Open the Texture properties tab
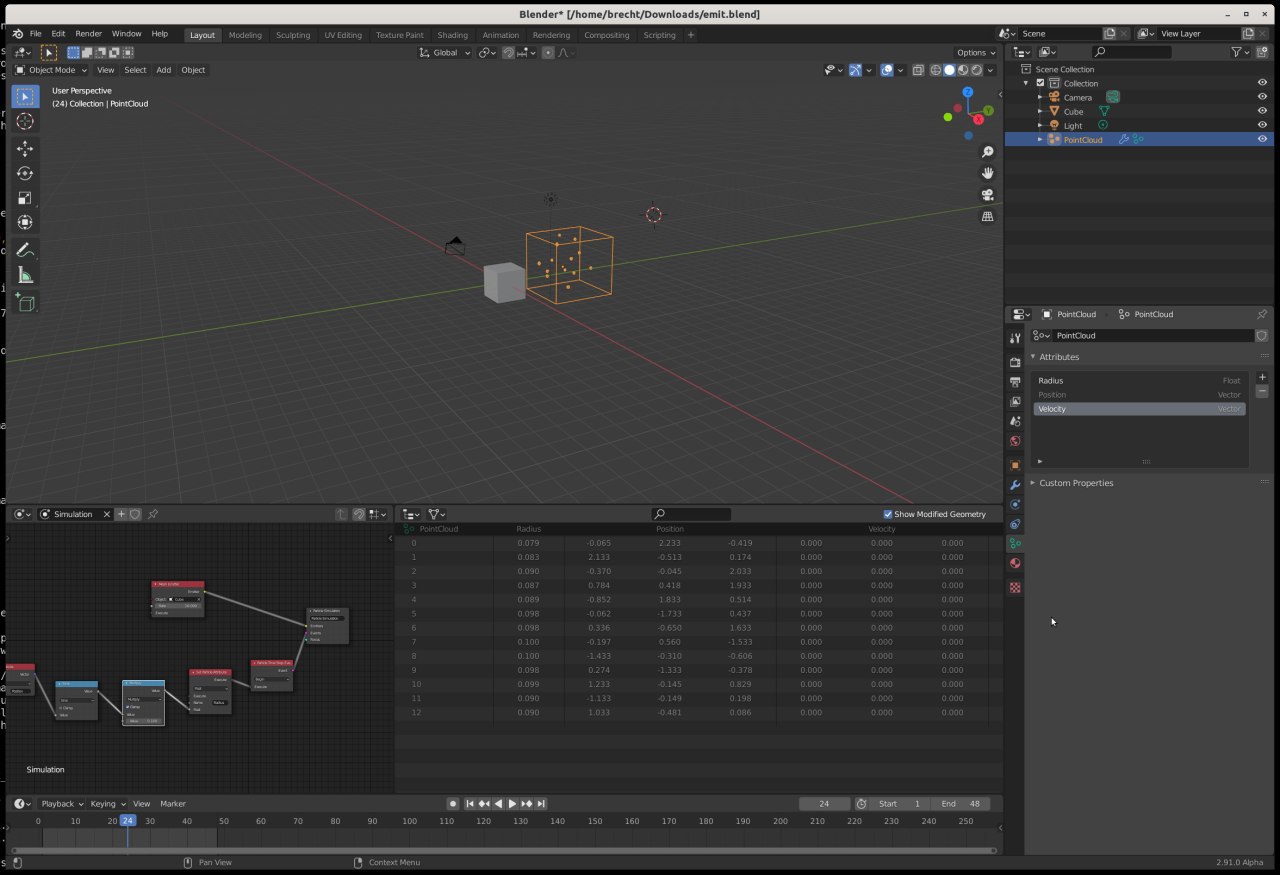The width and height of the screenshot is (1280, 875). point(1015,588)
